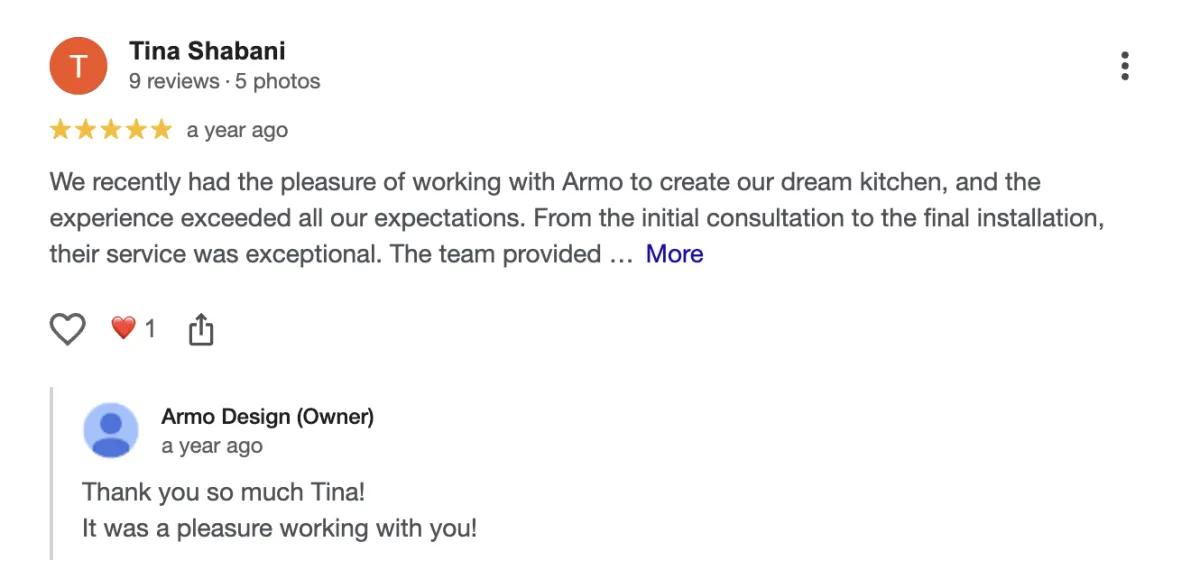The image size is (1200, 579).
Task: Like the review with the heart outline icon
Action: click(68, 329)
